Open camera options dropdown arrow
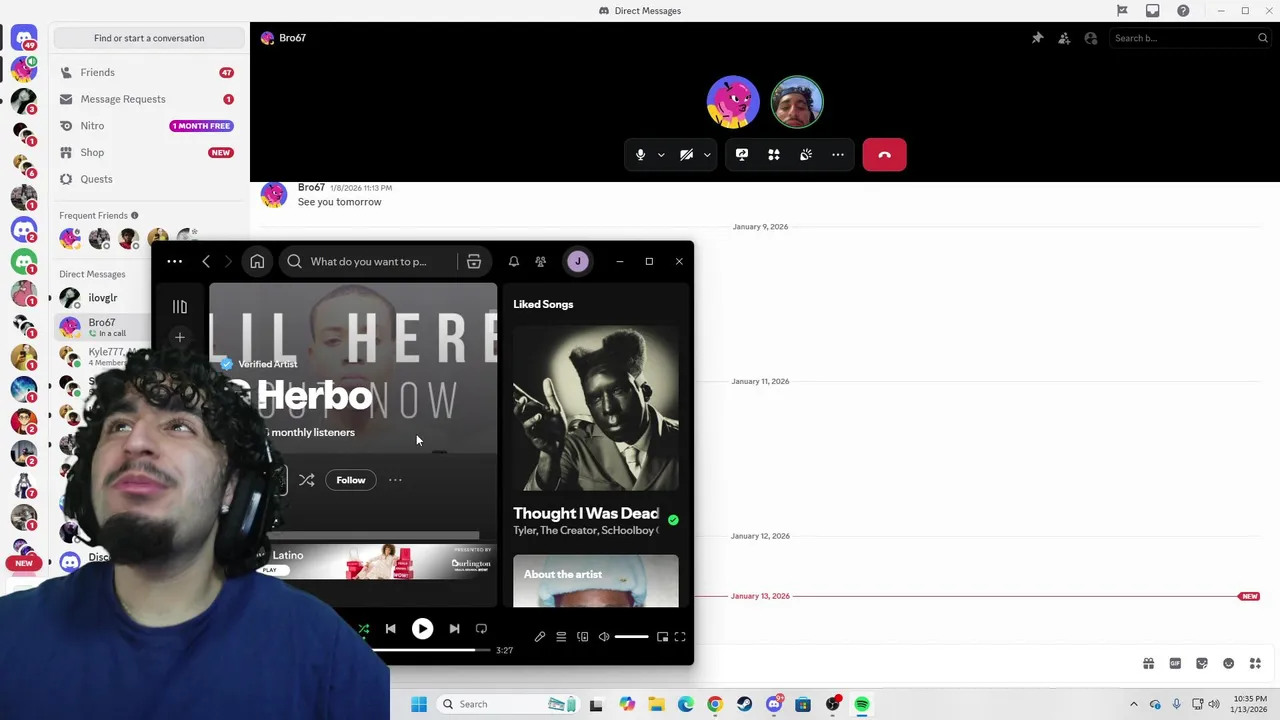The height and width of the screenshot is (720, 1280). click(707, 155)
